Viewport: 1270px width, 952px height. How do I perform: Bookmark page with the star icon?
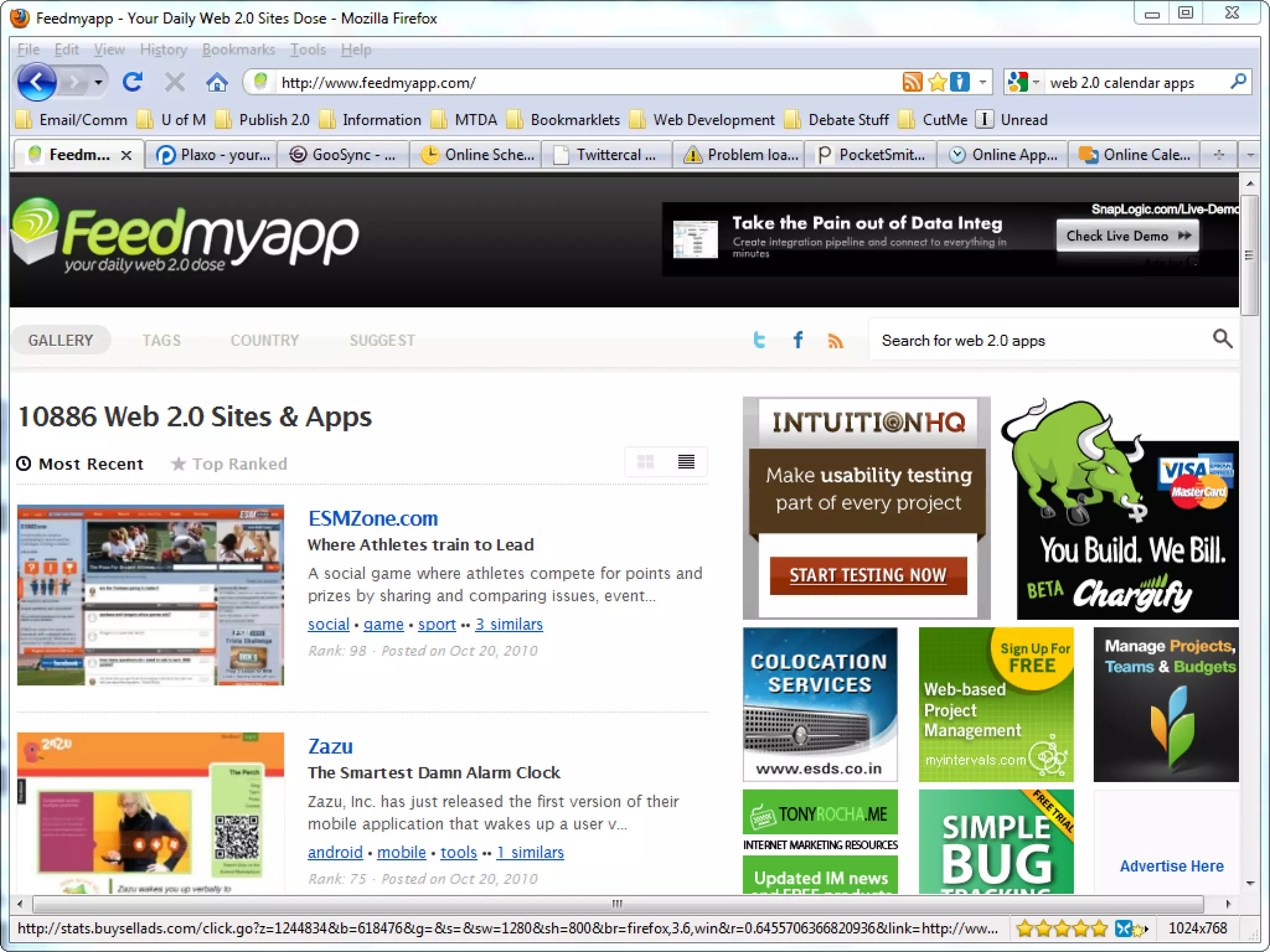click(x=937, y=82)
